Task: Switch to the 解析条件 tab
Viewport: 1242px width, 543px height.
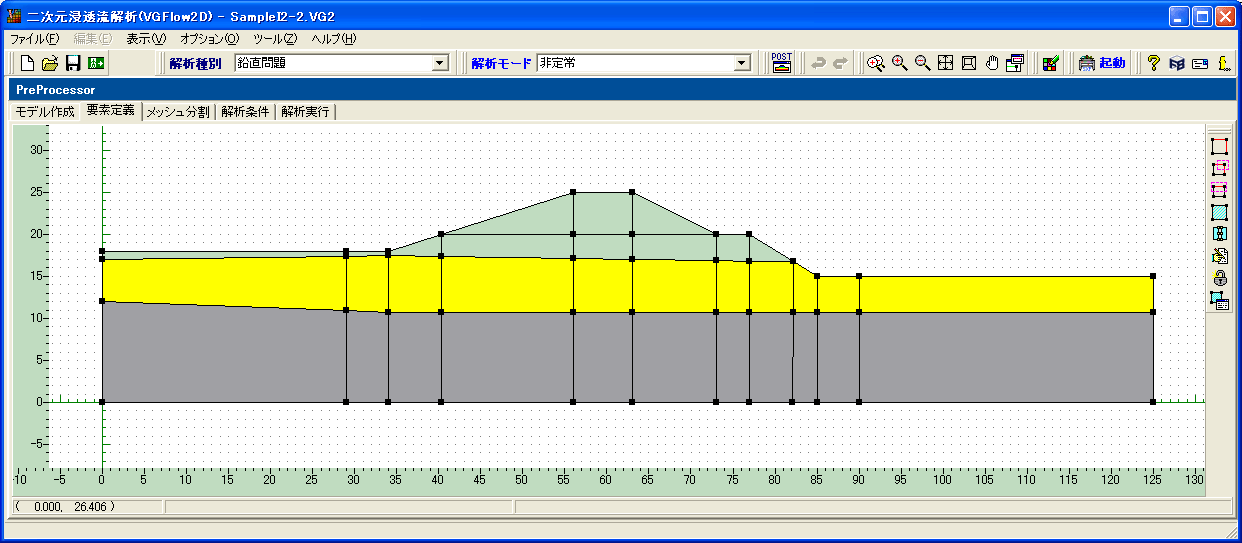Action: [x=245, y=112]
